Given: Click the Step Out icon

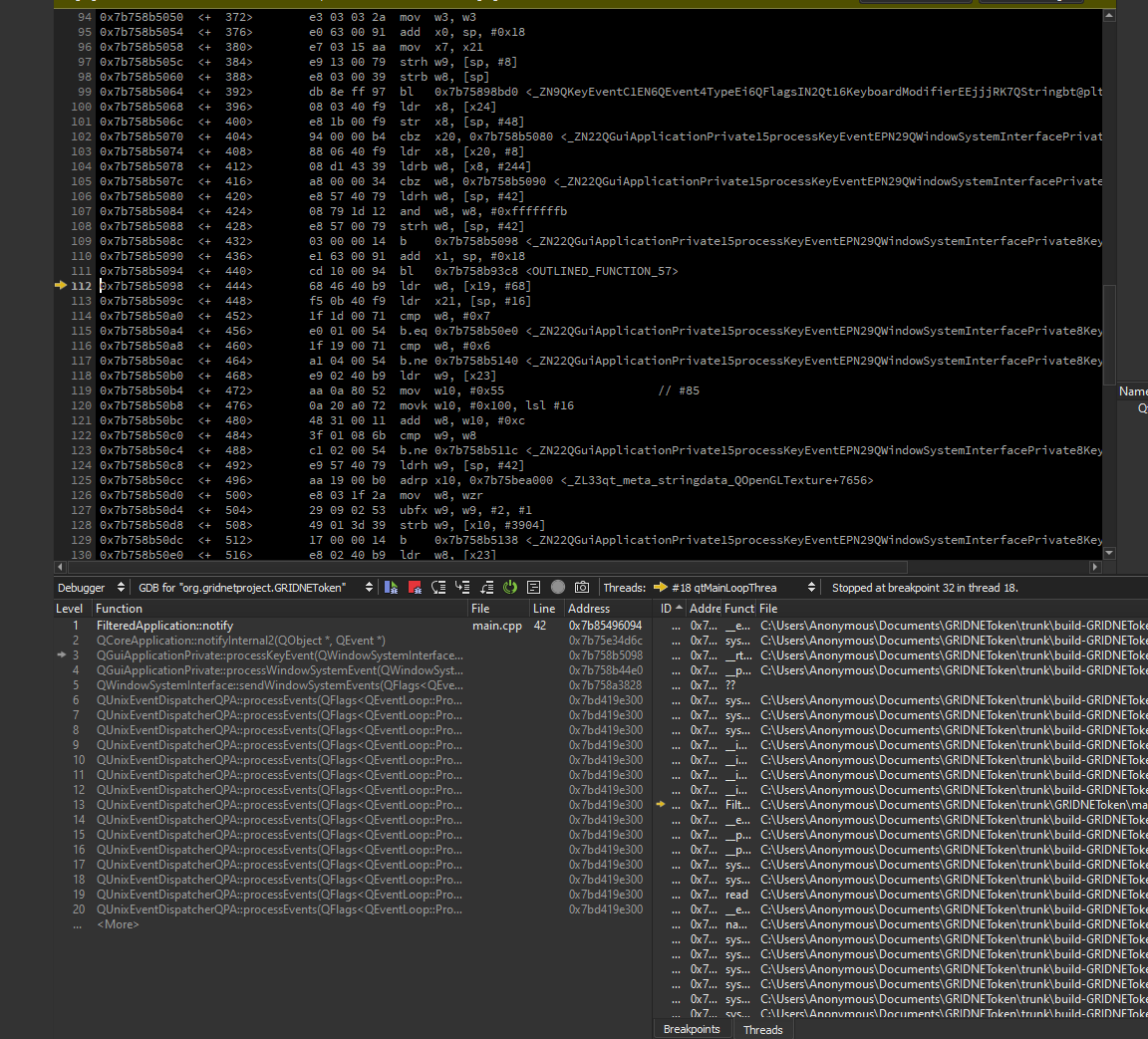Looking at the screenshot, I should 486,588.
